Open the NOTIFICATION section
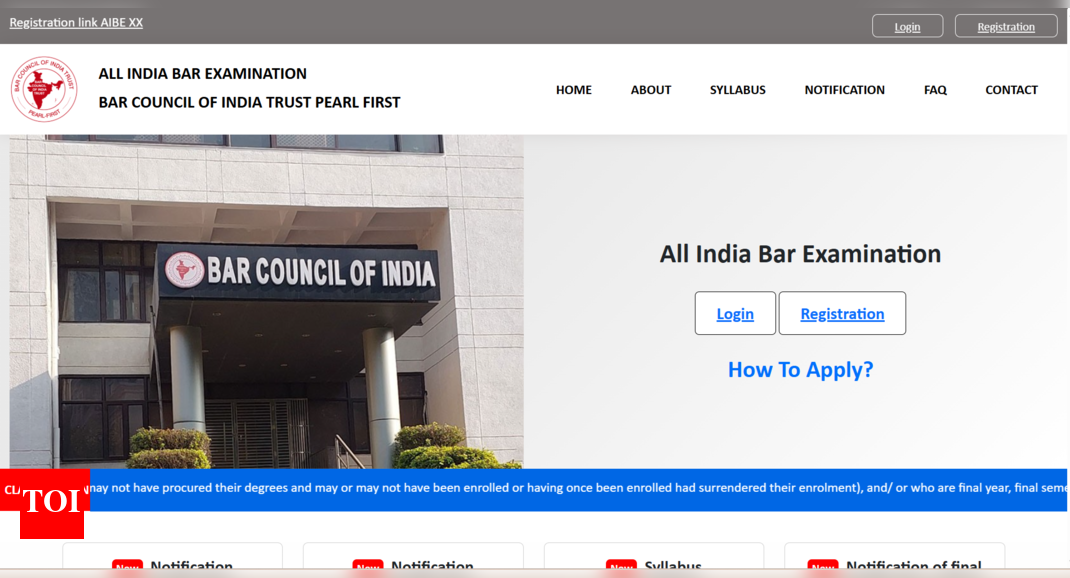Screen dimensions: 1070x578 (x=844, y=89)
